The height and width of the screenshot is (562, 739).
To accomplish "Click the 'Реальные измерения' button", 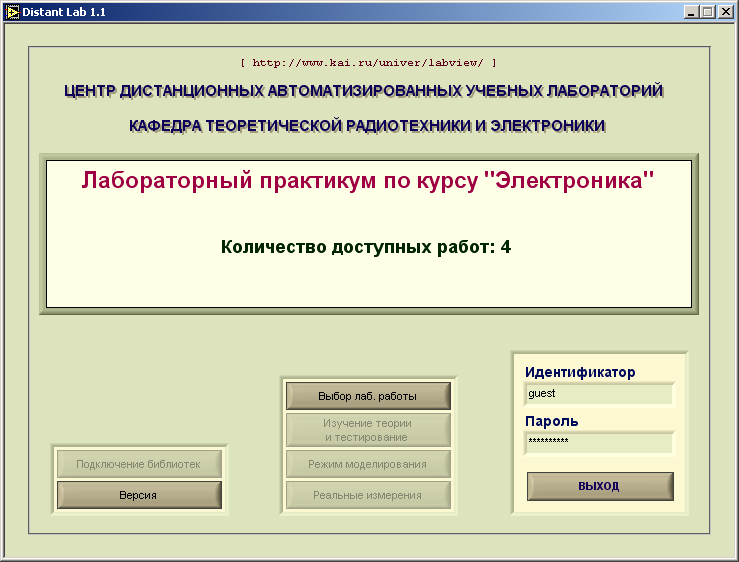I will [x=368, y=495].
